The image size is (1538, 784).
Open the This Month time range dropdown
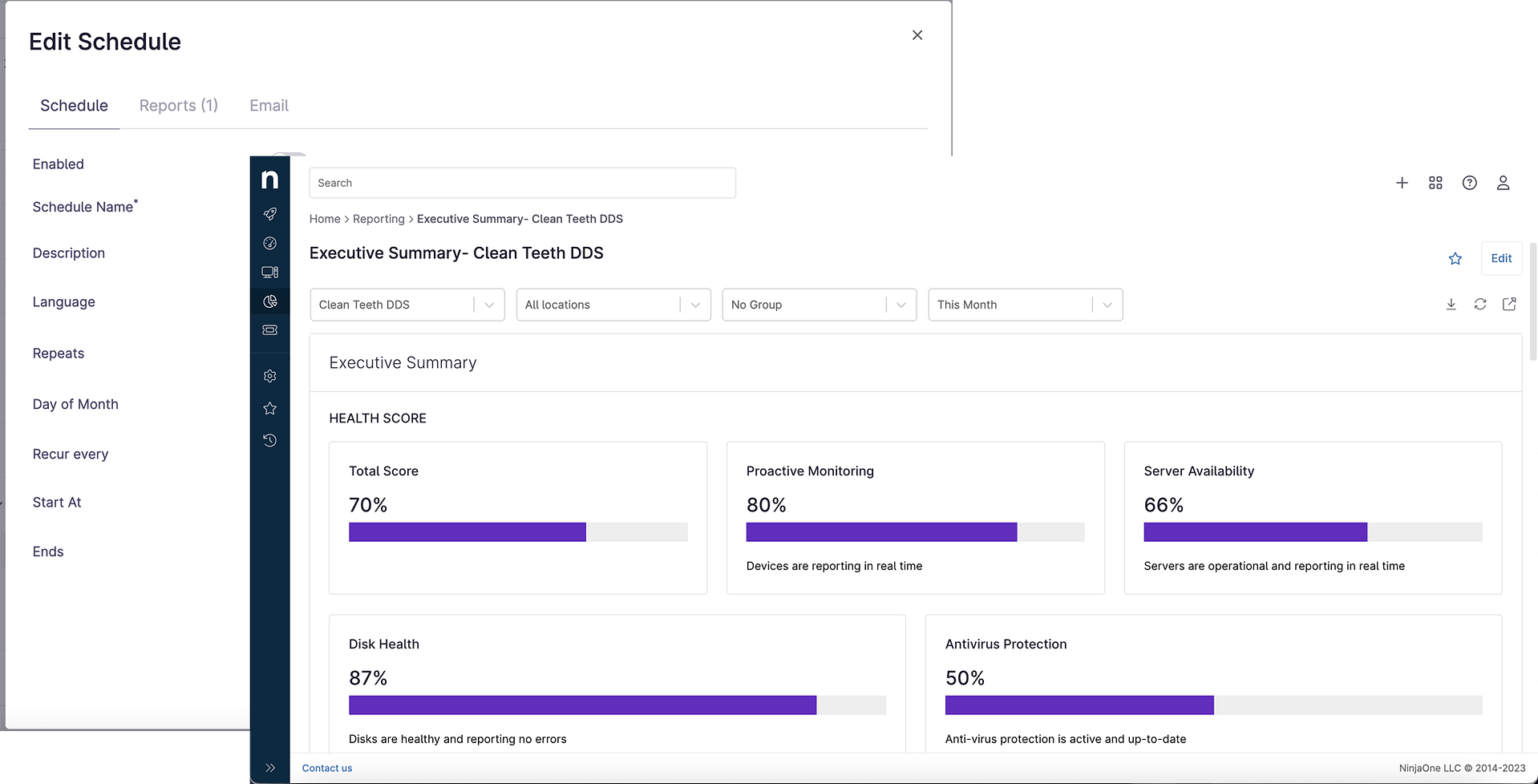(1025, 305)
